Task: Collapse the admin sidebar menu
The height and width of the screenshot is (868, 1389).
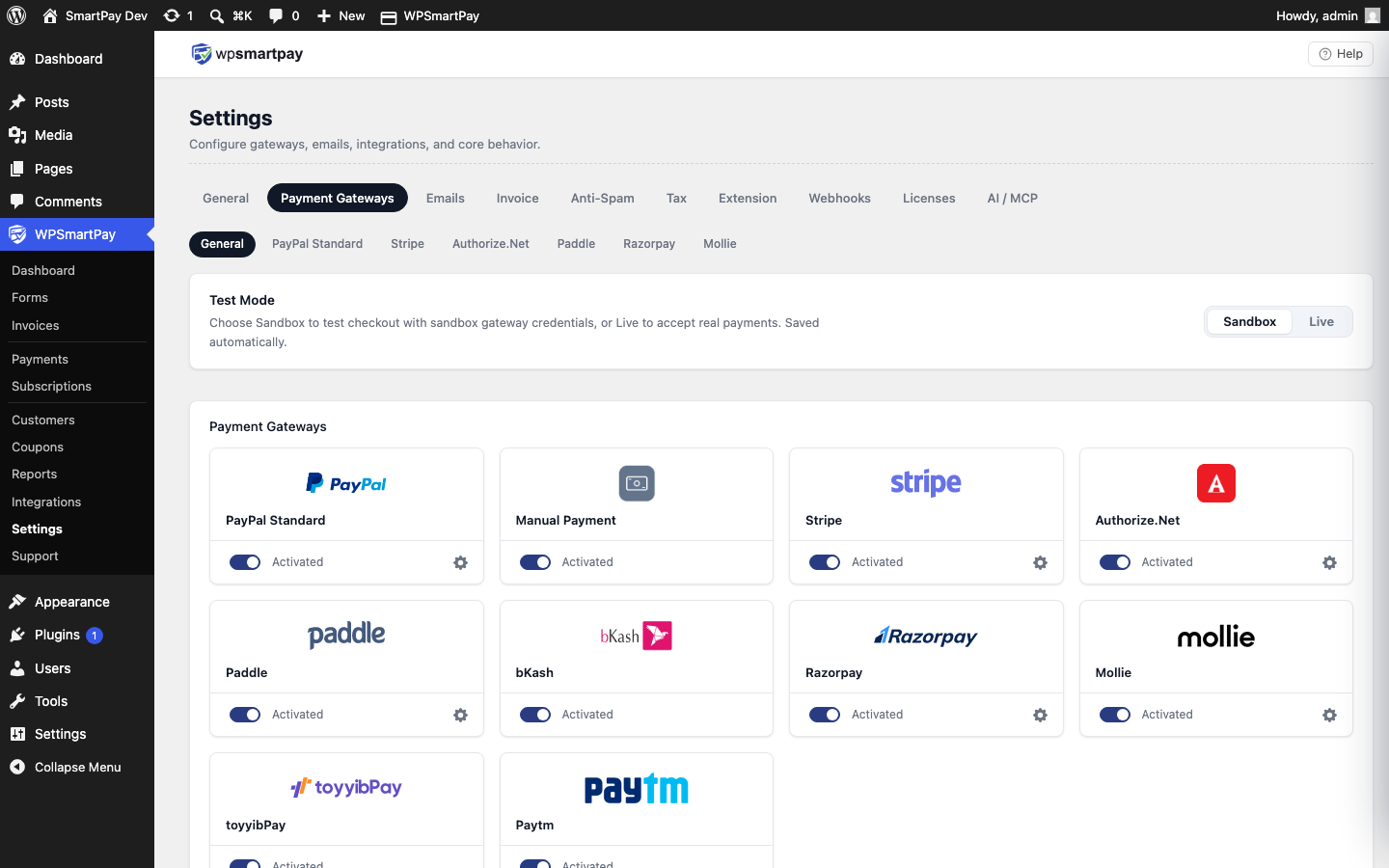Action: 77,767
